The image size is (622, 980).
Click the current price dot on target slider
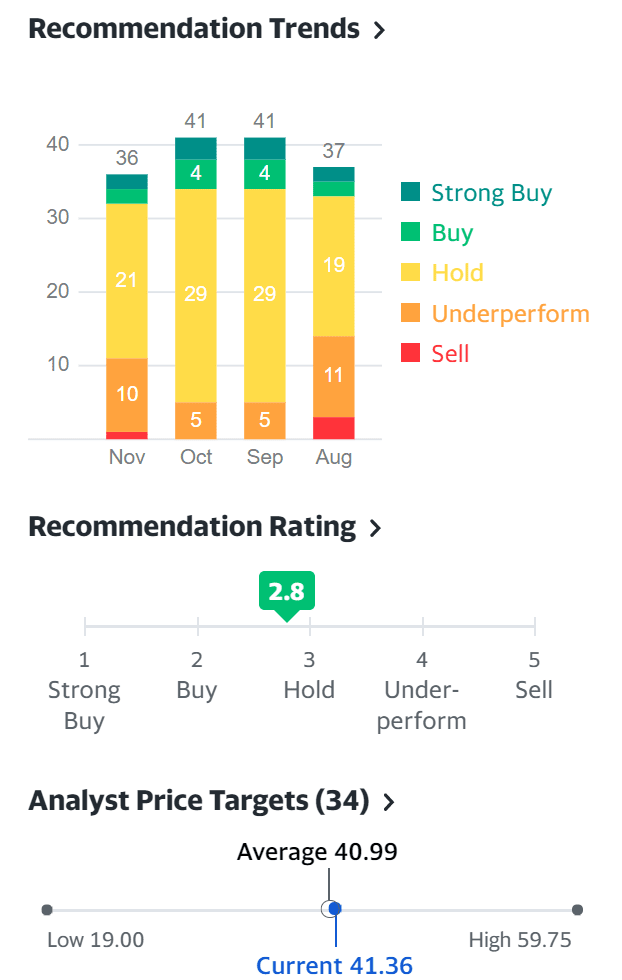(336, 909)
